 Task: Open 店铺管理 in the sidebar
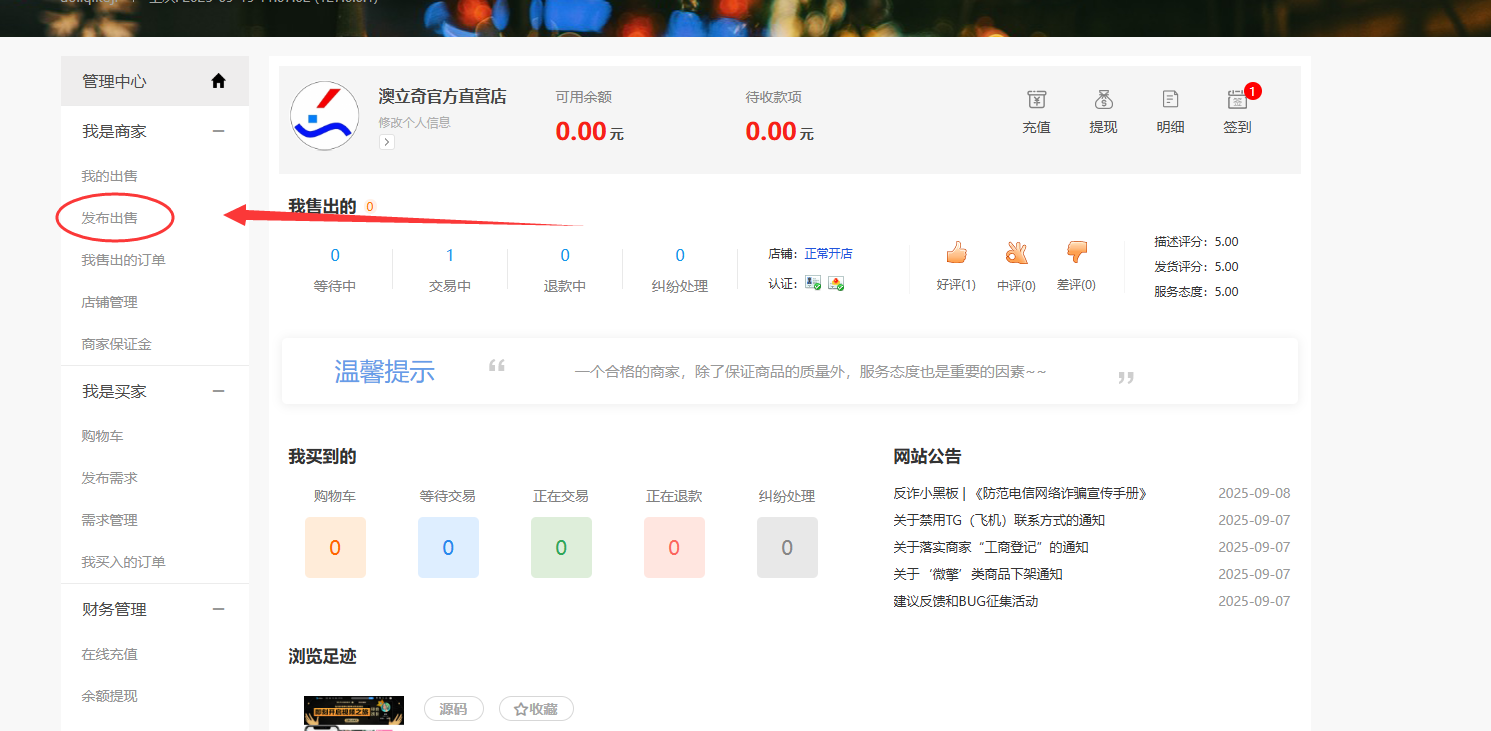(x=110, y=302)
